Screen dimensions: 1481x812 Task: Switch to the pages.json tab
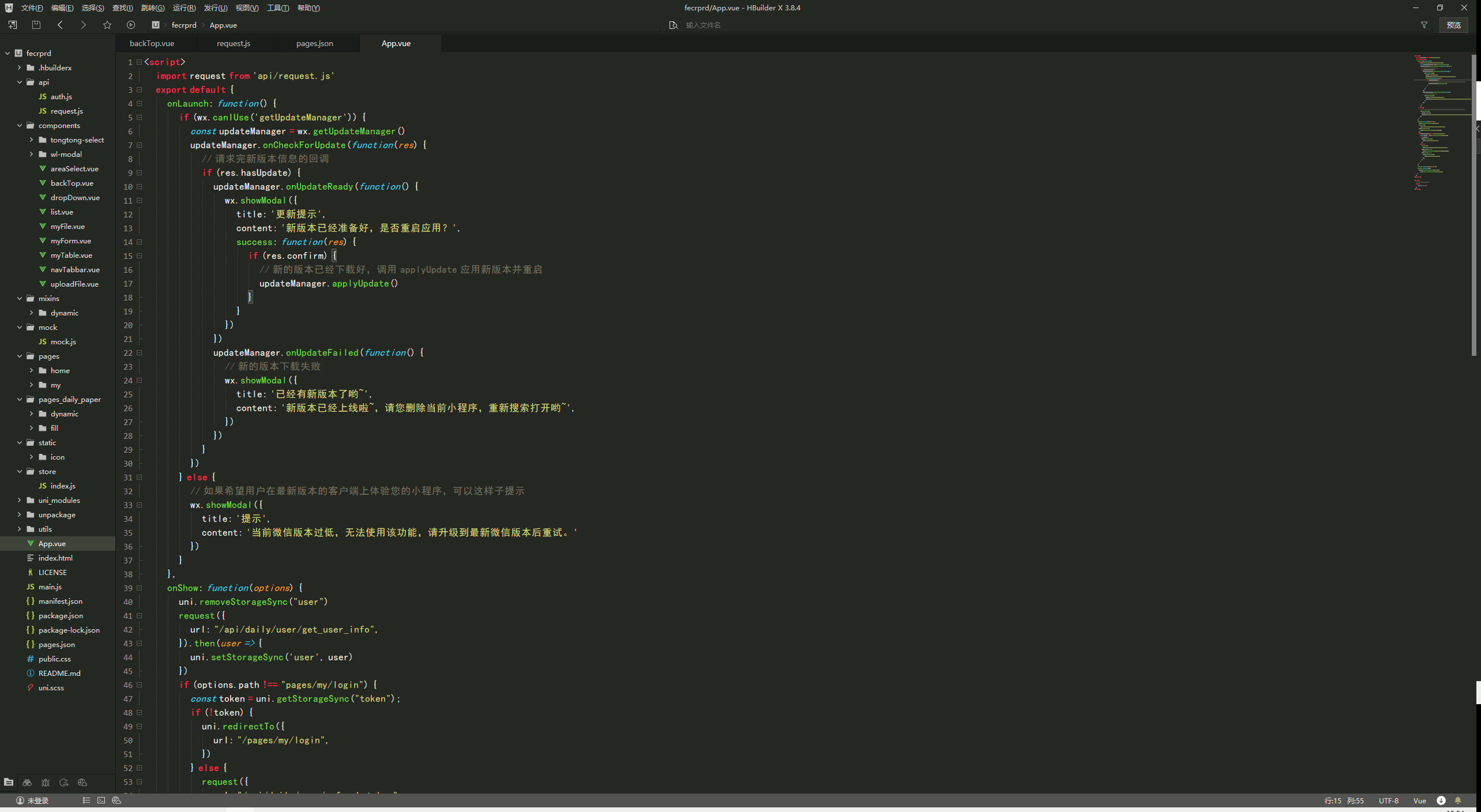coord(314,43)
